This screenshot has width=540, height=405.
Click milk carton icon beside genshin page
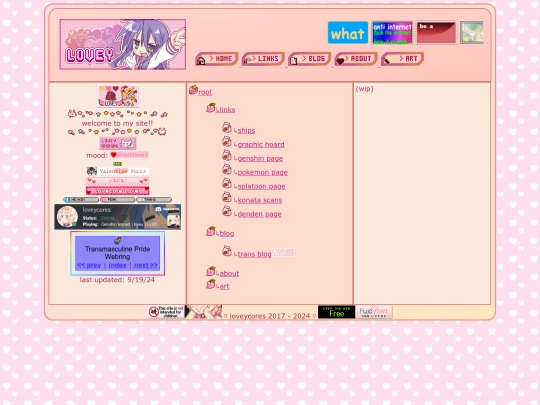227,155
